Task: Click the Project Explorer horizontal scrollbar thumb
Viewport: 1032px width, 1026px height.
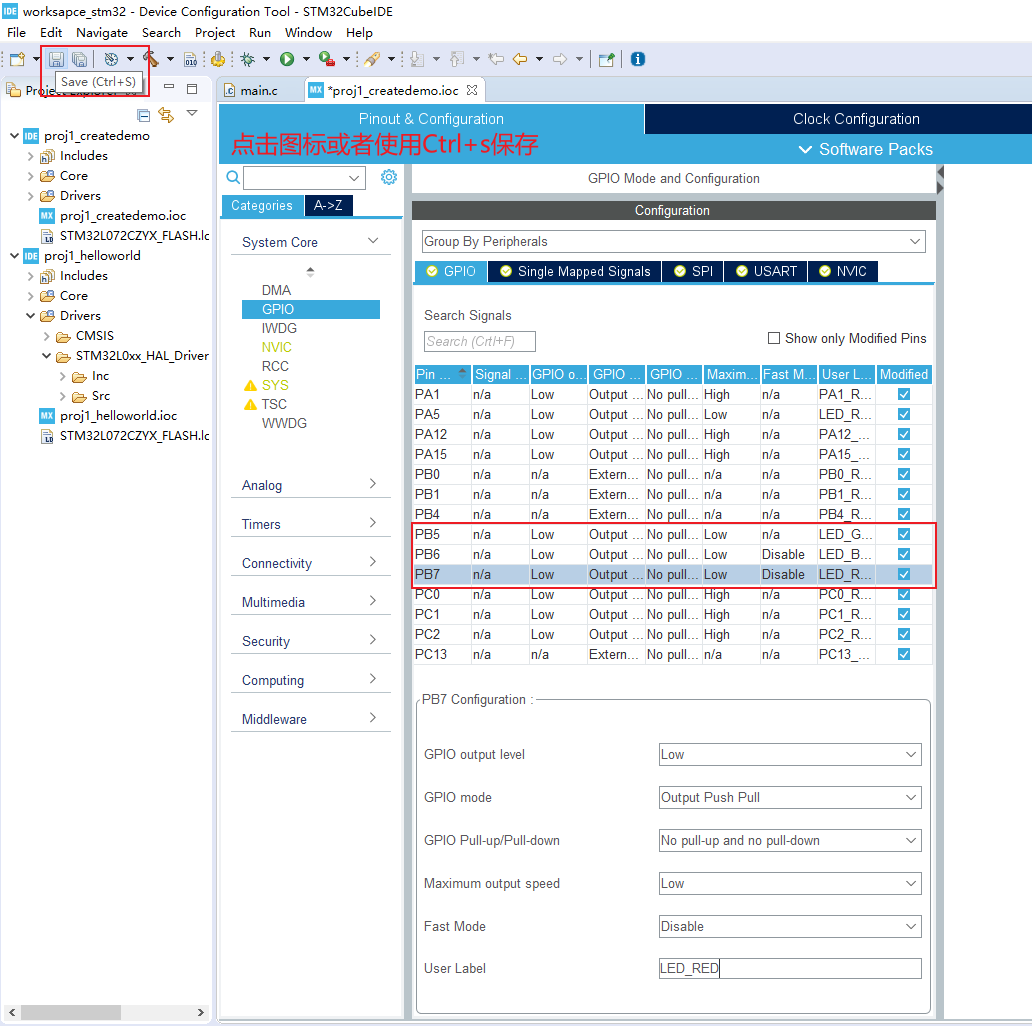Action: pyautogui.click(x=70, y=1012)
